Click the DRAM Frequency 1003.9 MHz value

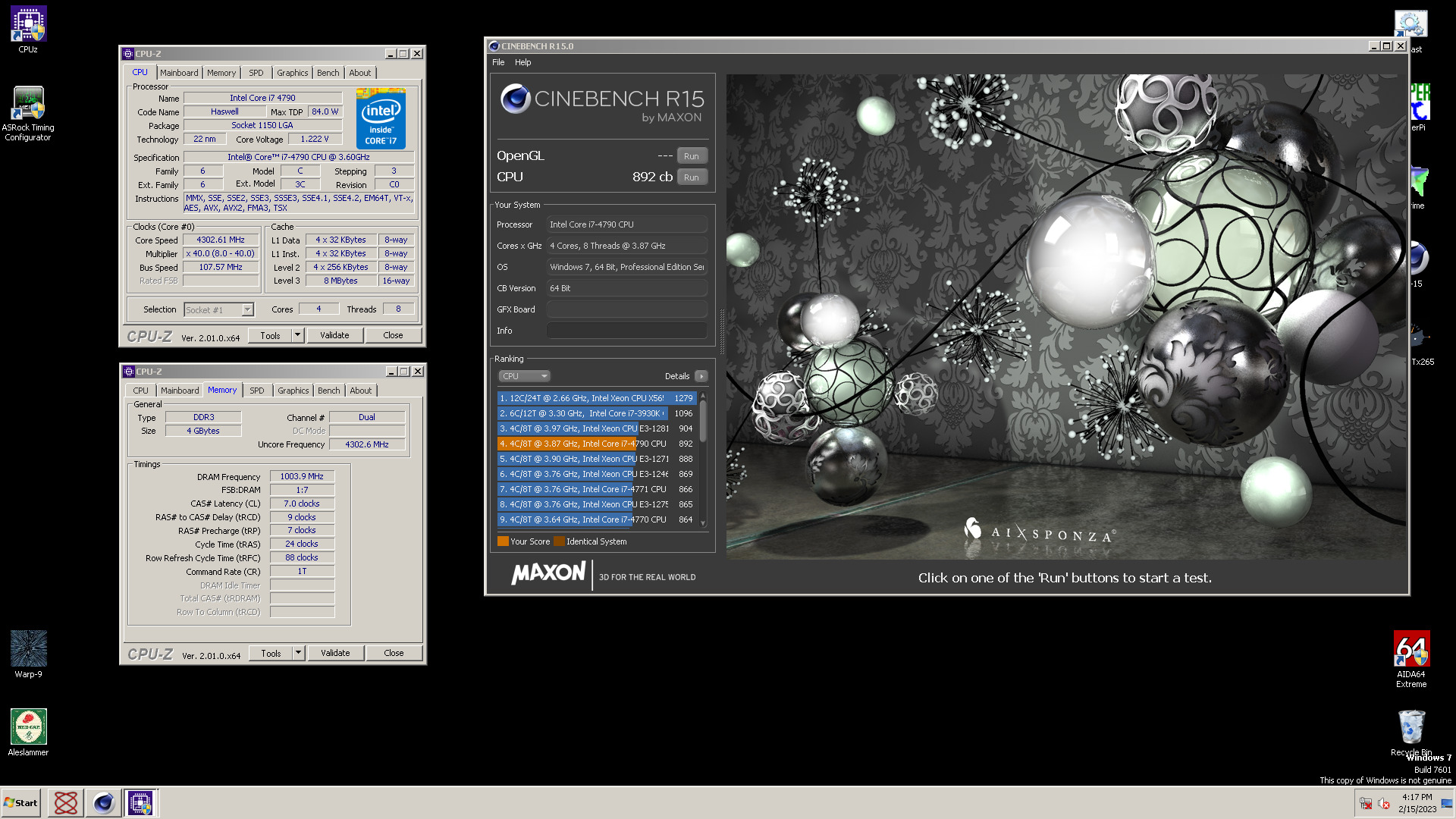tap(302, 477)
